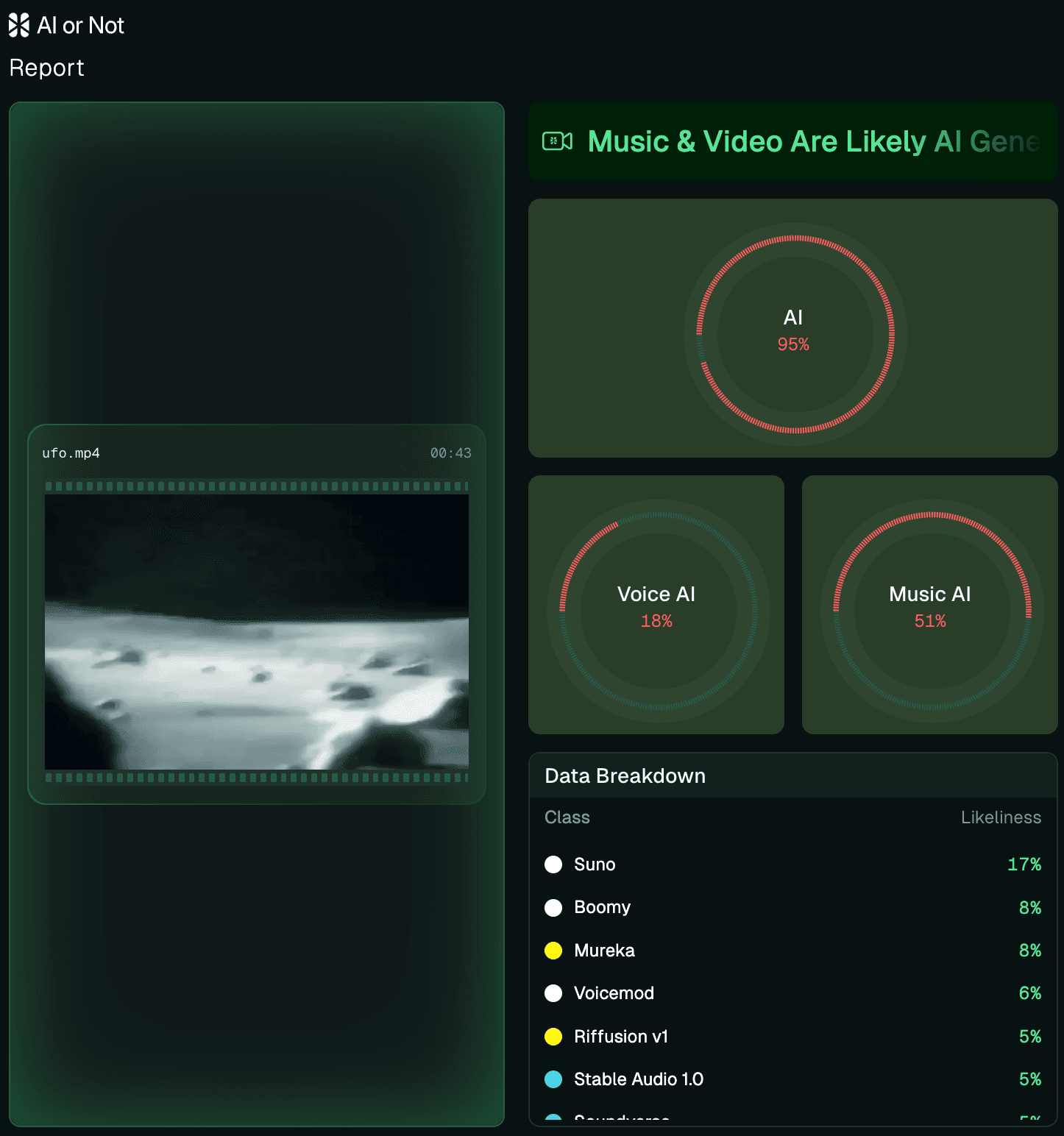Sort by the Class column header
Screen dimensions: 1064x1136
[567, 817]
